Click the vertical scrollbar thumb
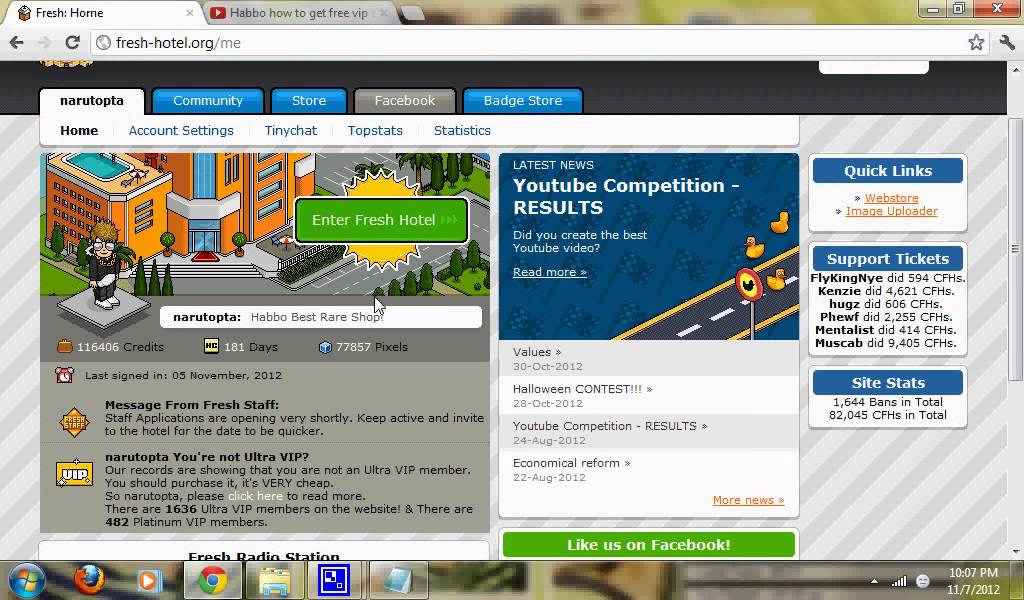1024x600 pixels. click(1015, 249)
